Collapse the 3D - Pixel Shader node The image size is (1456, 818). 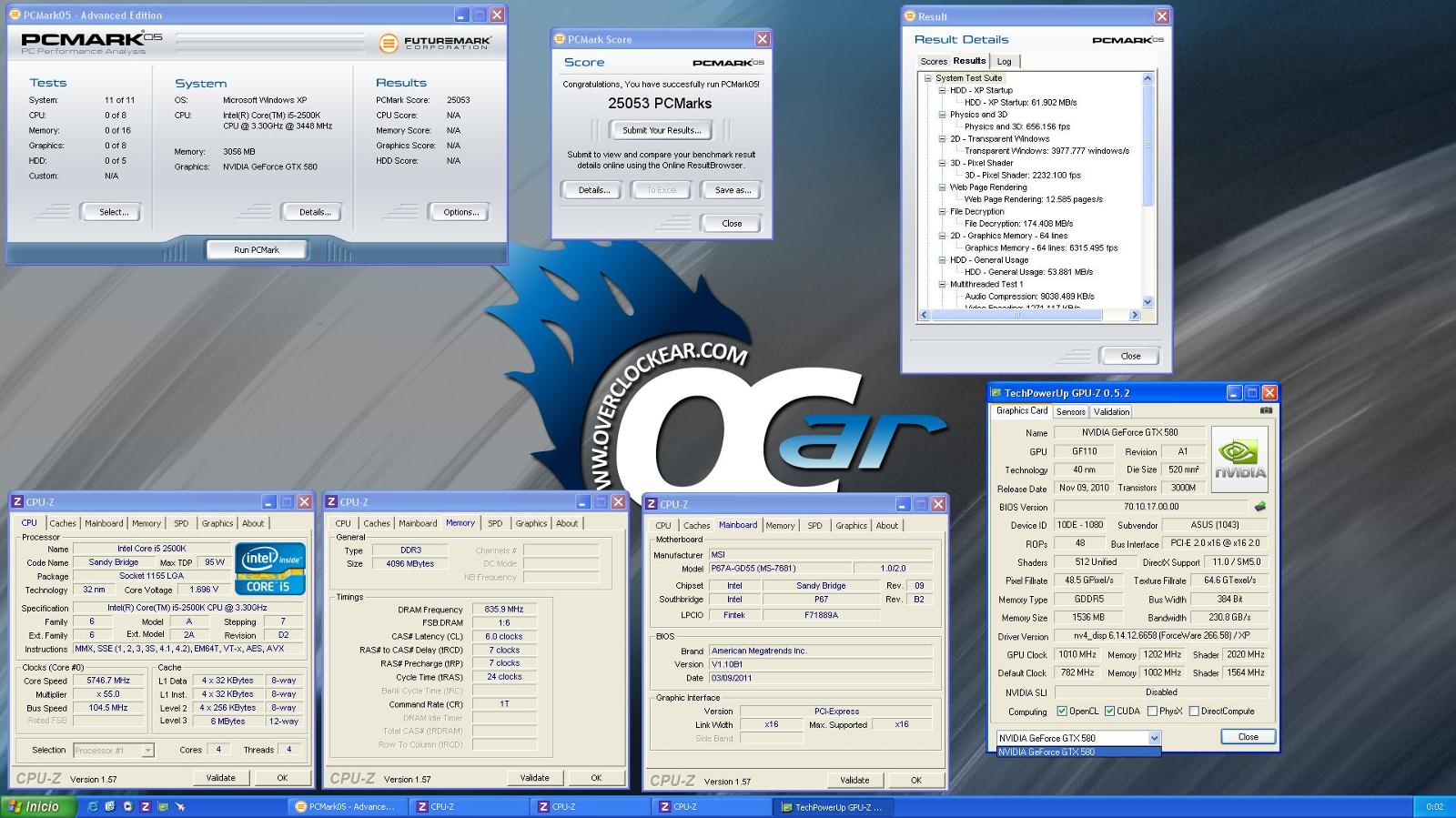click(x=943, y=163)
